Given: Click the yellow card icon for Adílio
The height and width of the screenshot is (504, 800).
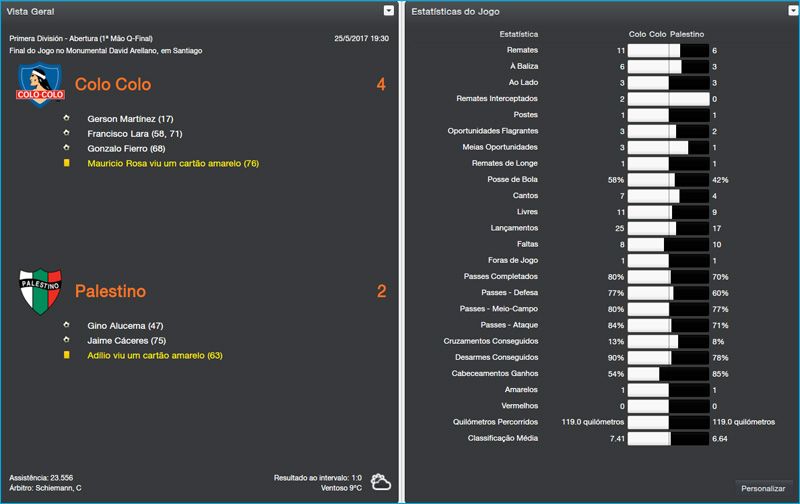Looking at the screenshot, I should coord(67,355).
